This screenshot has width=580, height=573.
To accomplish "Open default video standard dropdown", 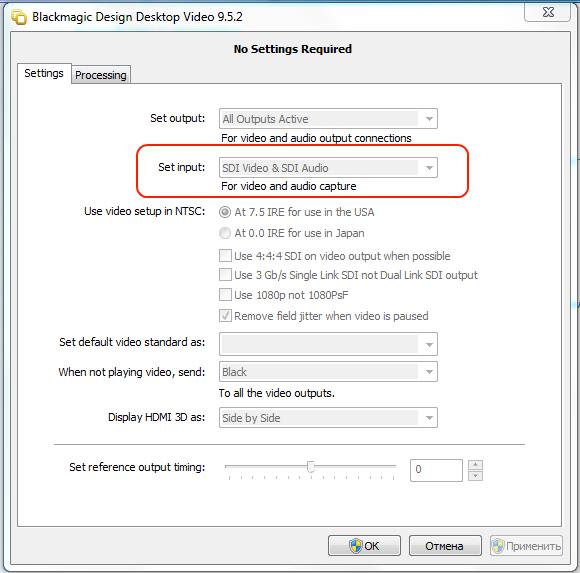I will click(328, 344).
